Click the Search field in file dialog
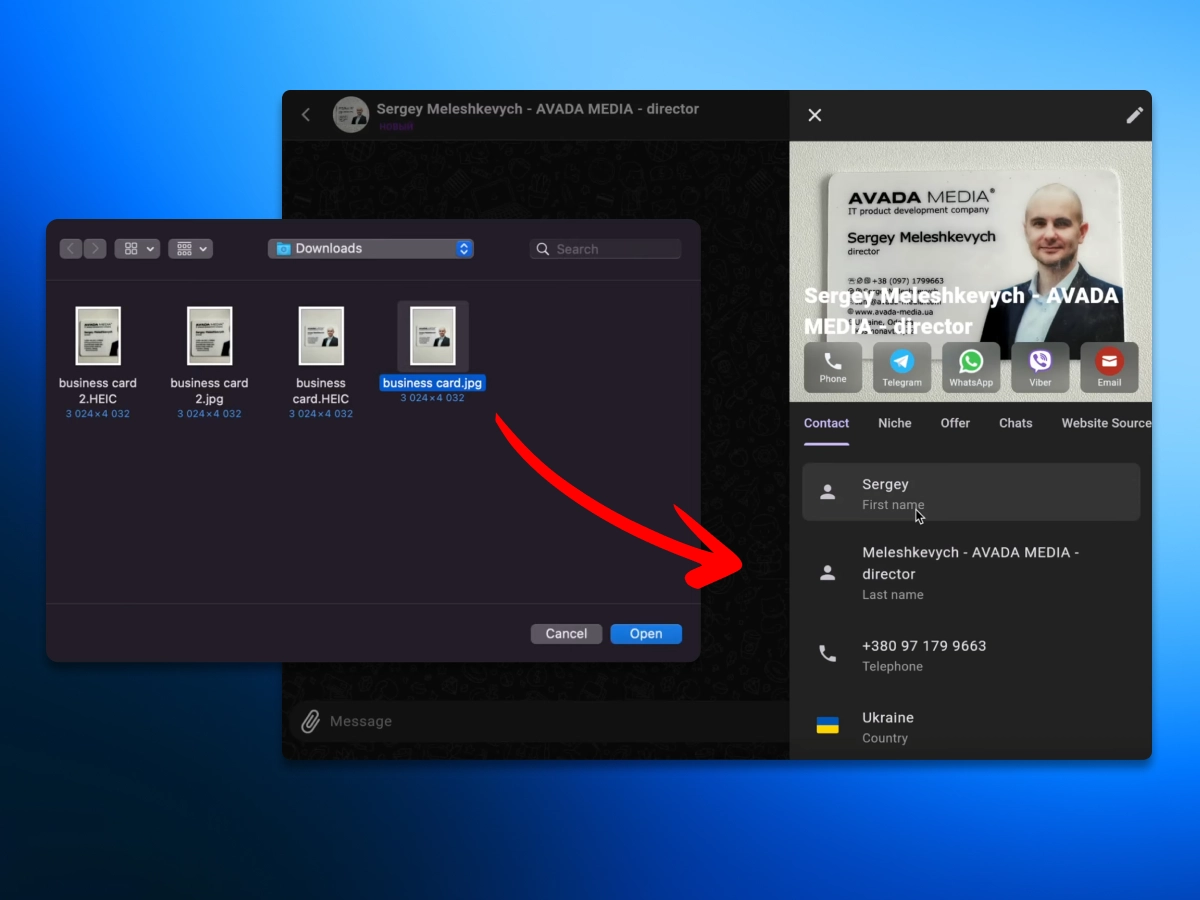The image size is (1200, 900). coord(605,249)
